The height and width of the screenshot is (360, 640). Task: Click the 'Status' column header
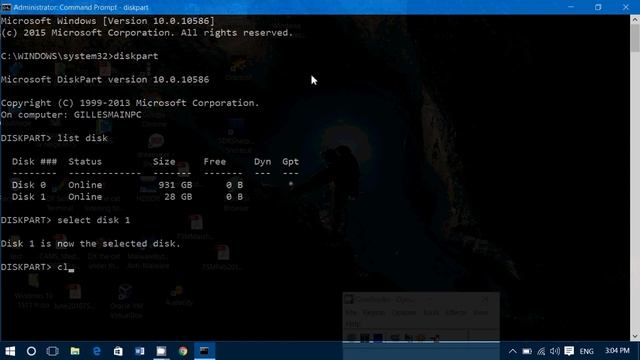[x=85, y=162]
